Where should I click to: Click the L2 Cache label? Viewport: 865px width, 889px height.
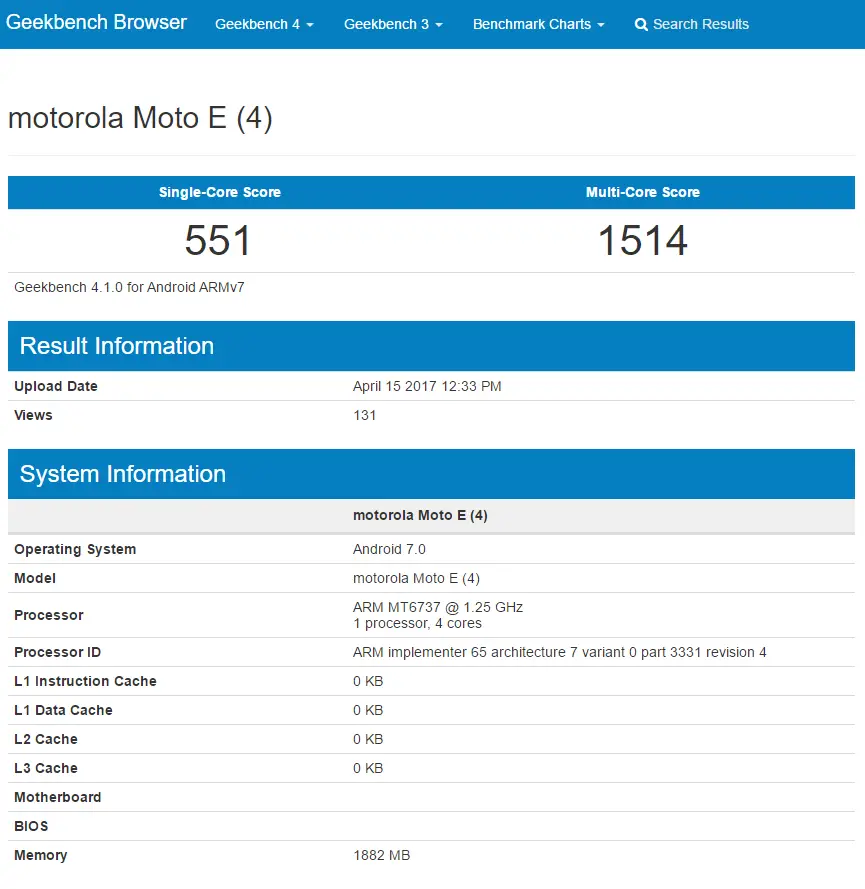pyautogui.click(x=45, y=739)
